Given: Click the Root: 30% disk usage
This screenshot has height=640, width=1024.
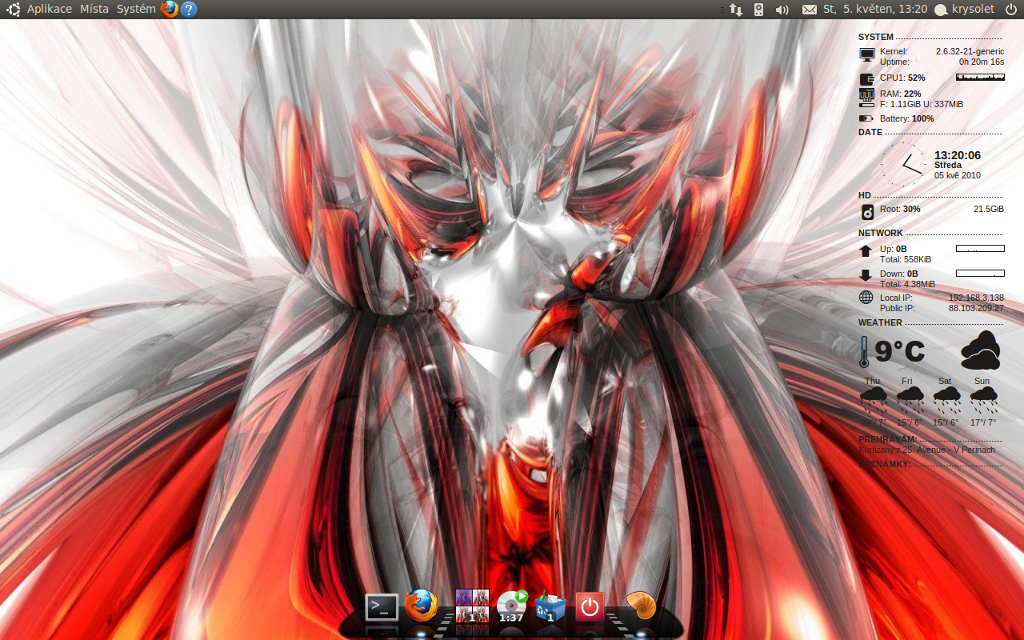Looking at the screenshot, I should [900, 209].
